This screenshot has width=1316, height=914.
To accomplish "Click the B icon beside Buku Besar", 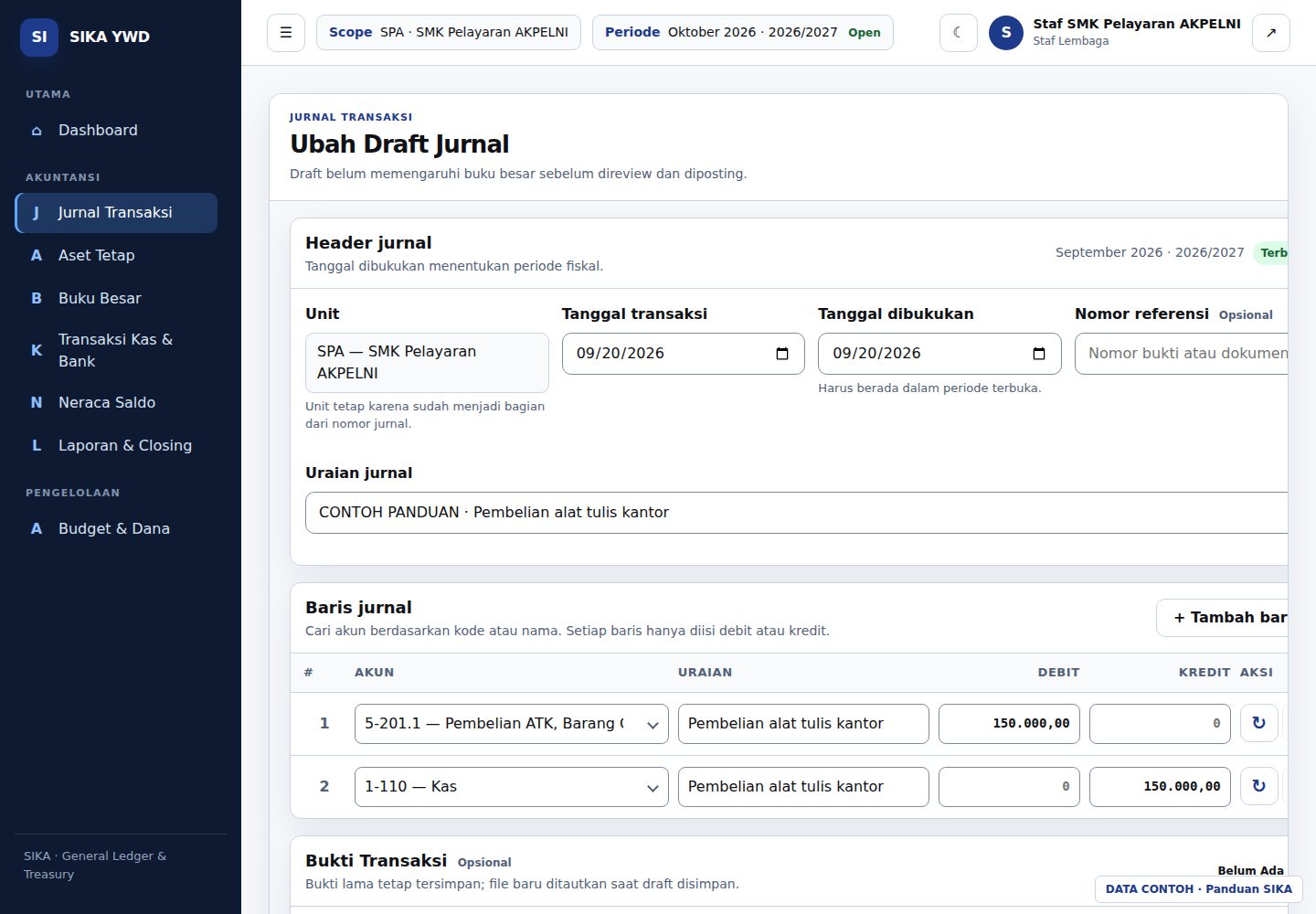I will click(x=37, y=299).
